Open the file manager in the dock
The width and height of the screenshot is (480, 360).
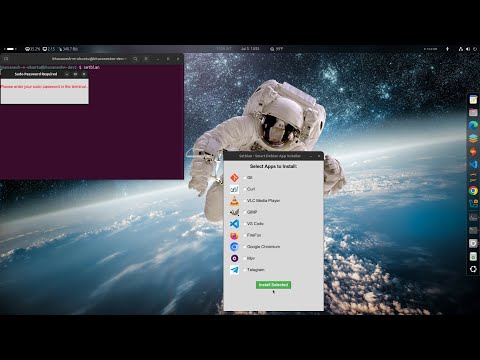point(473,112)
